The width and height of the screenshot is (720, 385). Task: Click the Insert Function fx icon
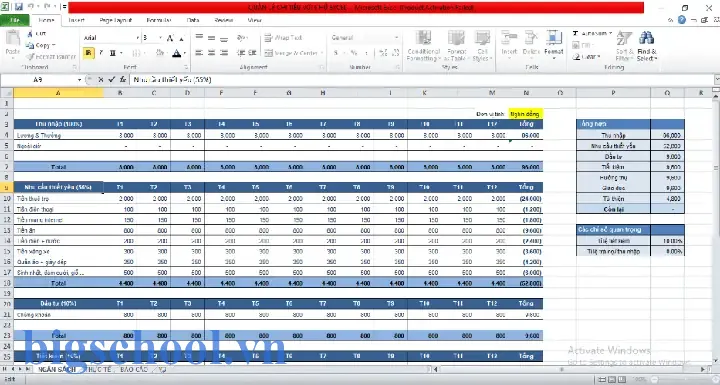point(123,80)
